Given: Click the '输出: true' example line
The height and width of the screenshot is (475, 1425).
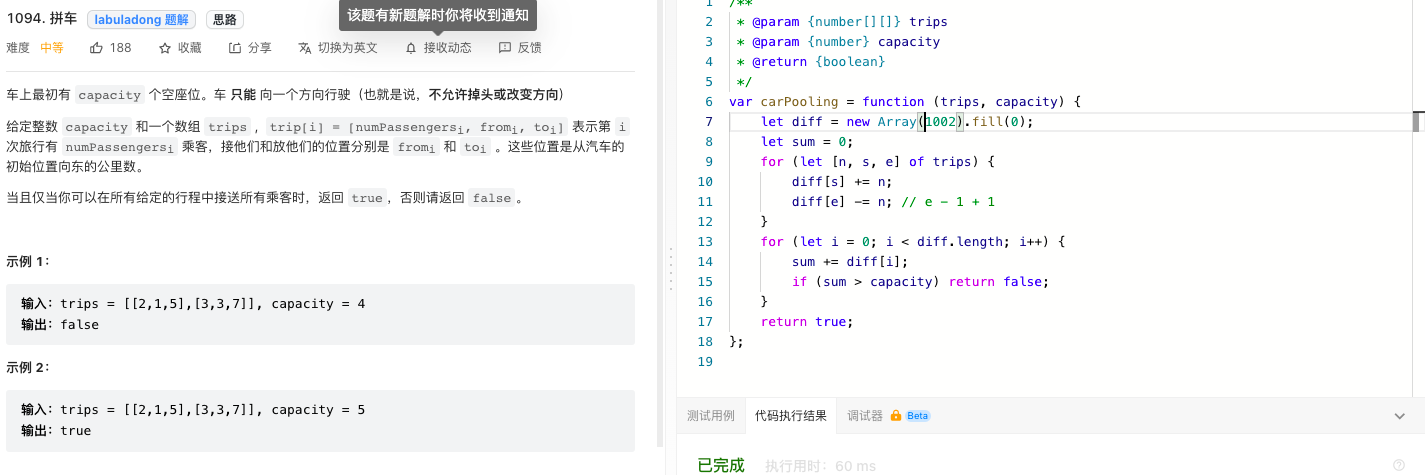Looking at the screenshot, I should click(x=56, y=431).
